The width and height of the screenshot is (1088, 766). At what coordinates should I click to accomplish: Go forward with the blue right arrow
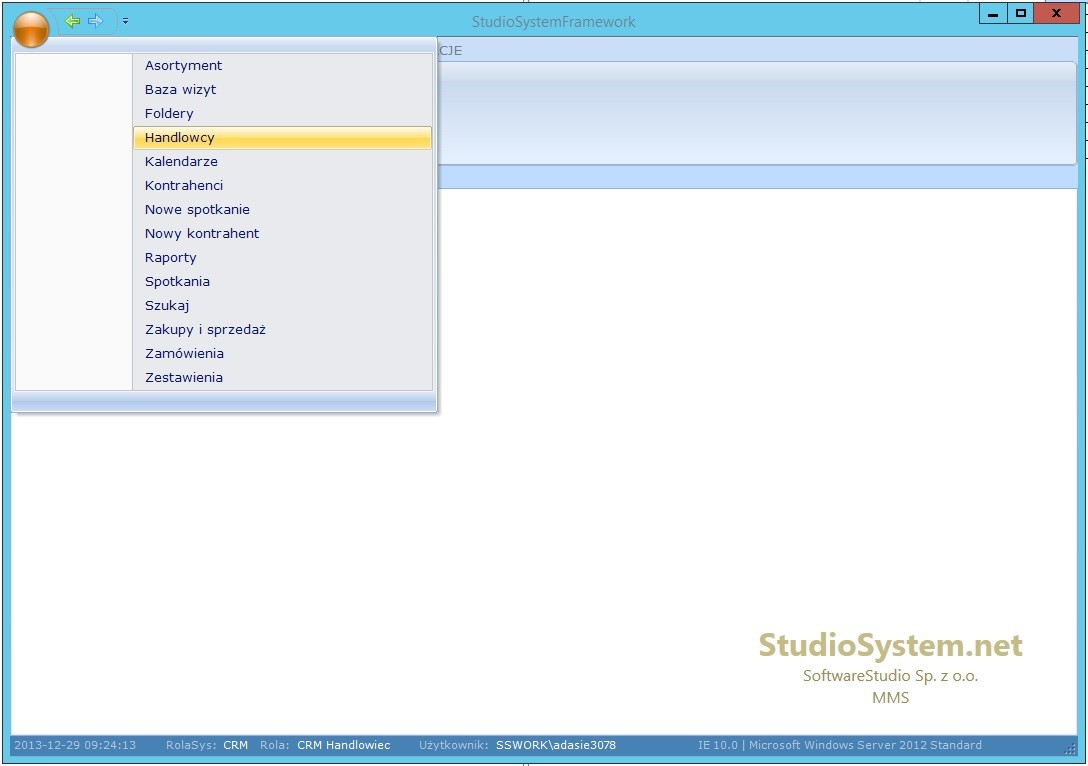click(95, 22)
